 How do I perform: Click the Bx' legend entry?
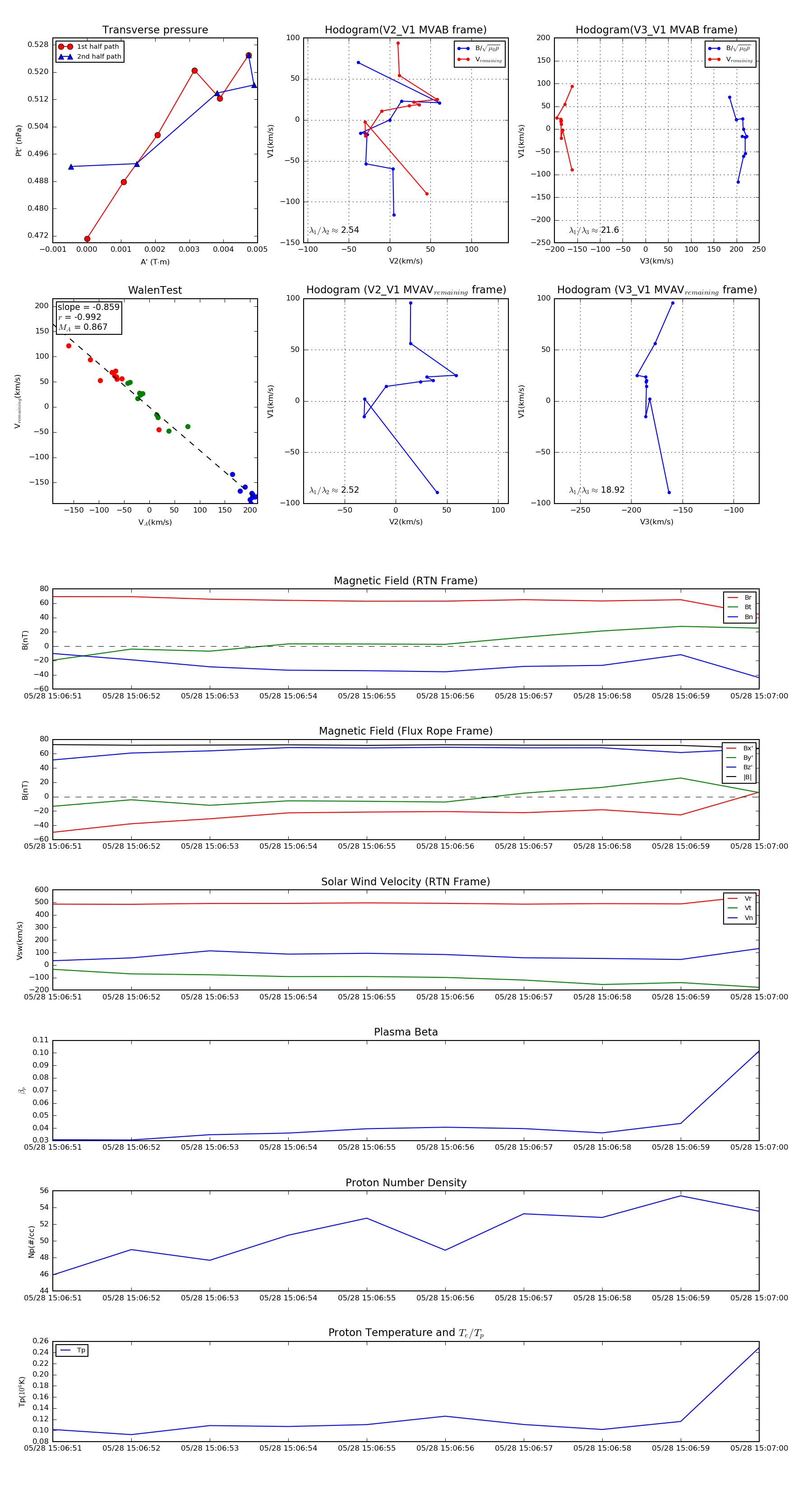740,749
